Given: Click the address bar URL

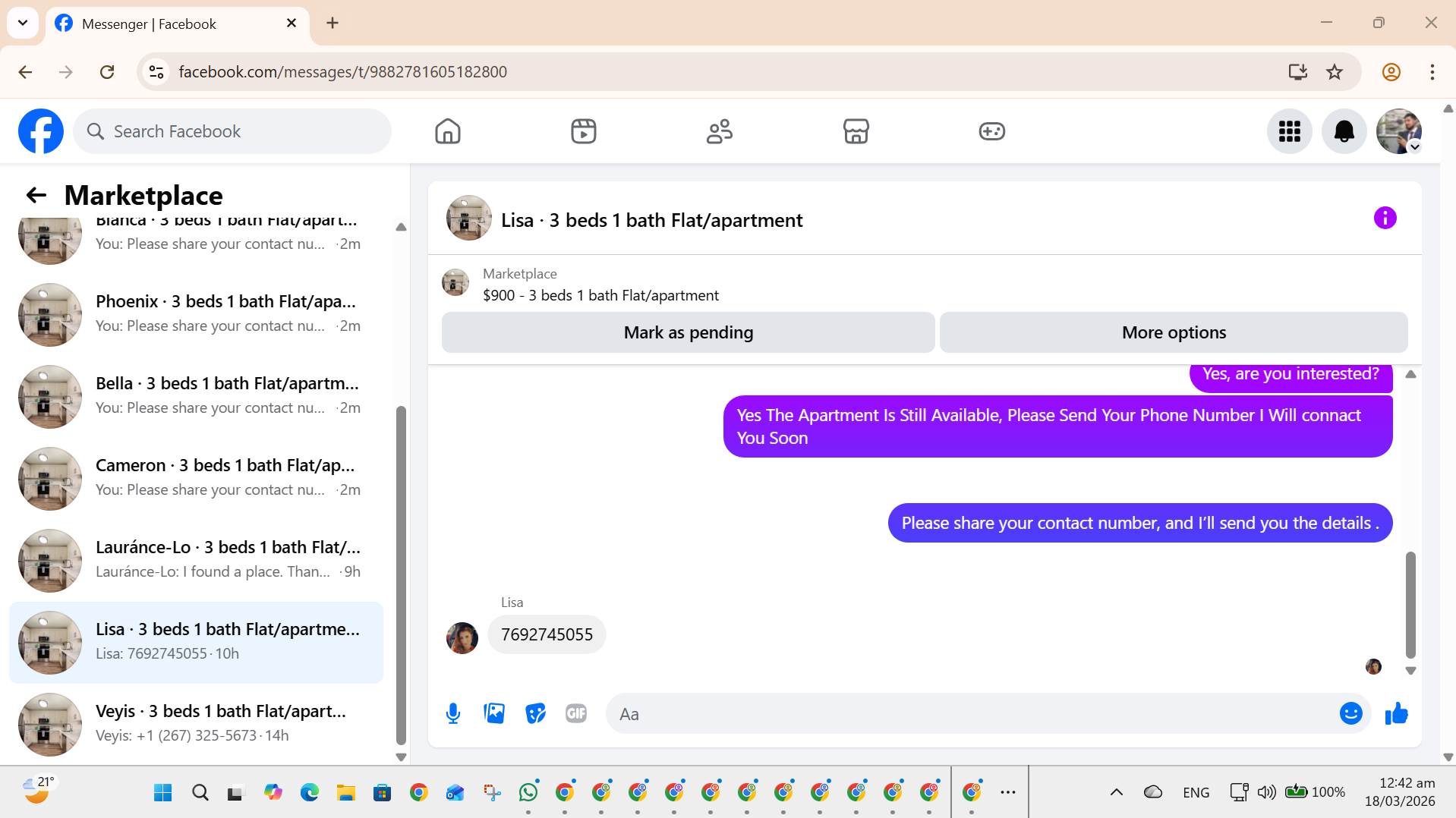Looking at the screenshot, I should [x=343, y=72].
